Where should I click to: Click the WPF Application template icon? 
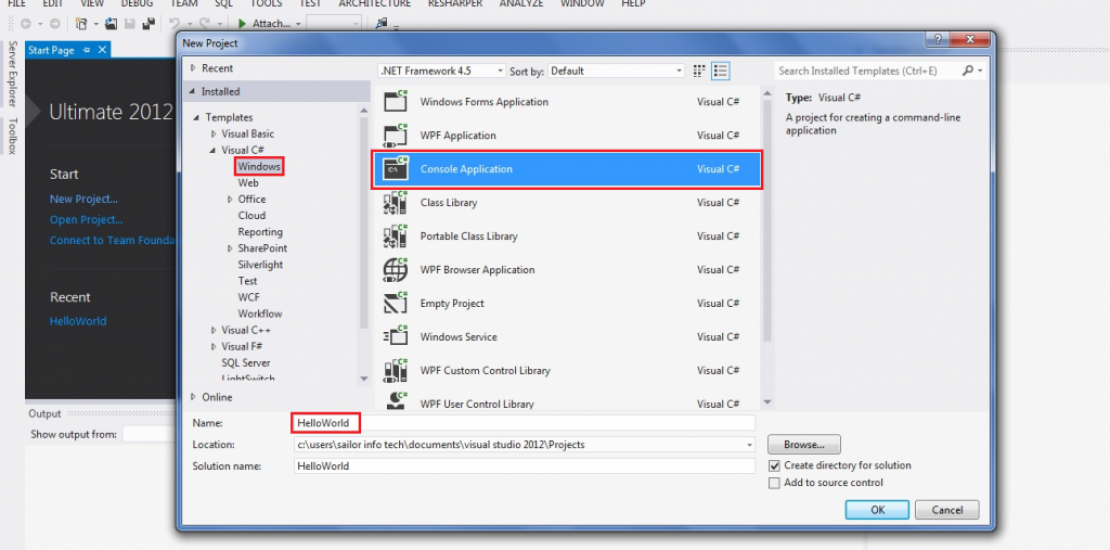396,135
